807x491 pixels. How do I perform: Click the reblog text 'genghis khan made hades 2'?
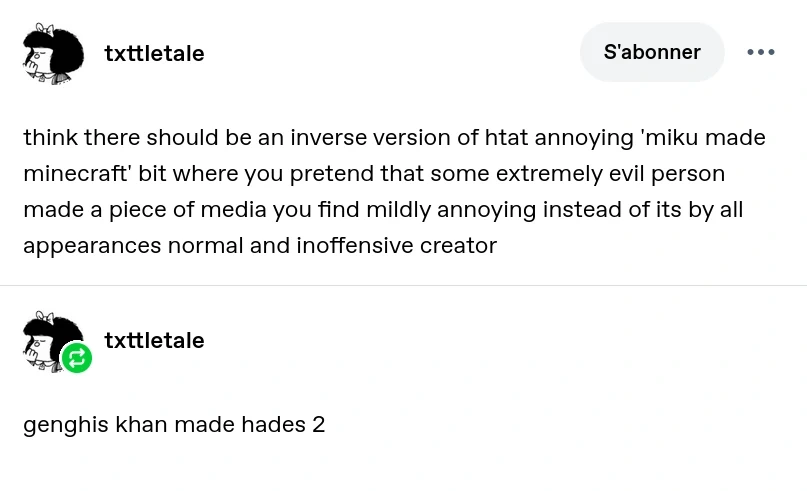(174, 425)
